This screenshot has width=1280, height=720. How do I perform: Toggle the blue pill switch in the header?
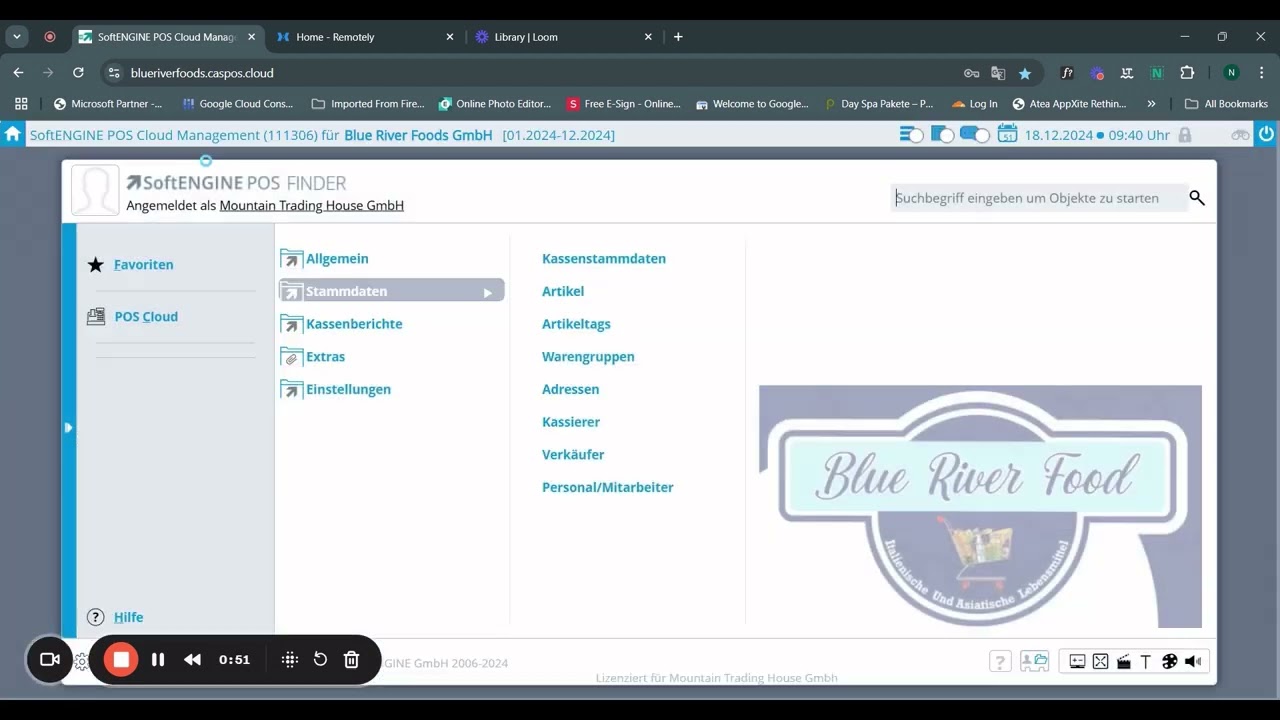click(974, 134)
